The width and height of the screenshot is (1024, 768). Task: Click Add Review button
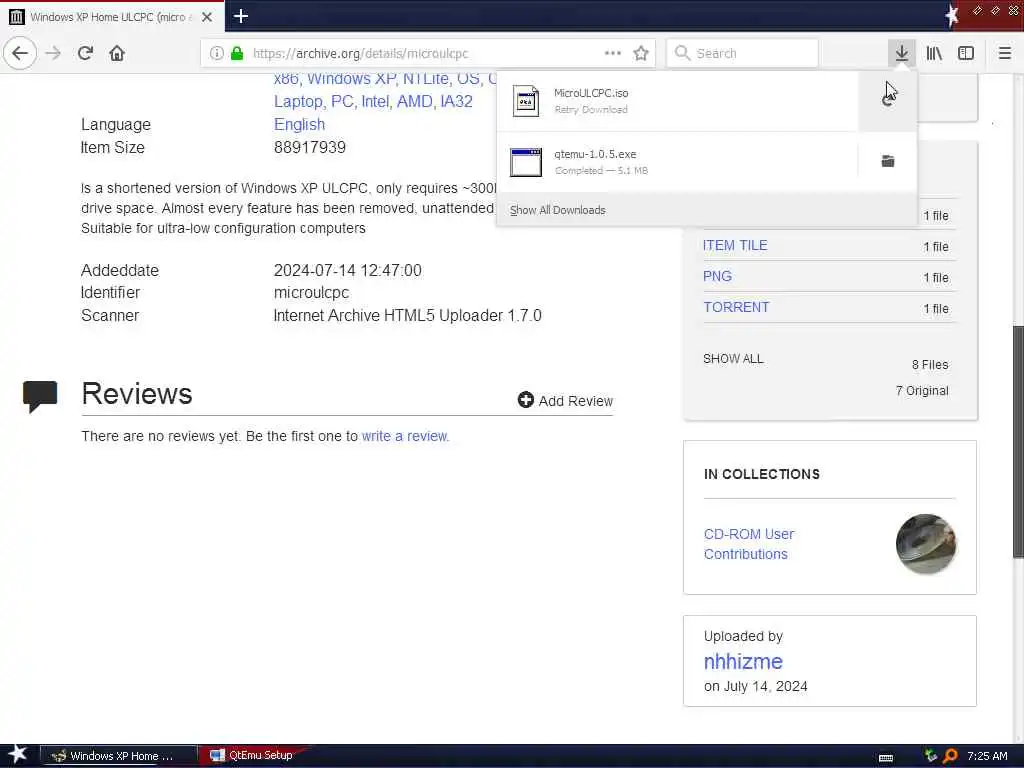(566, 400)
